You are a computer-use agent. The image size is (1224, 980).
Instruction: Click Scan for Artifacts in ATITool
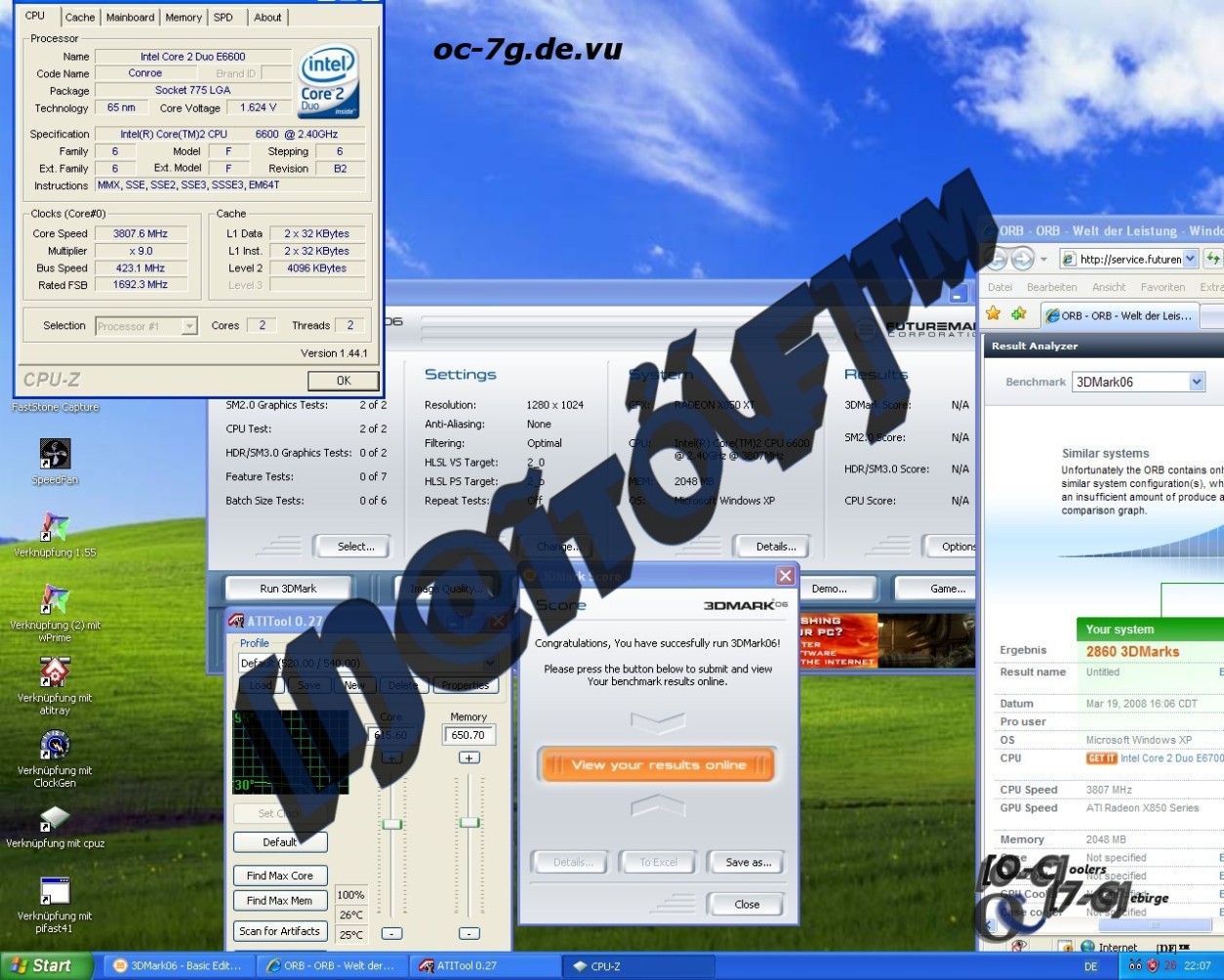280,931
